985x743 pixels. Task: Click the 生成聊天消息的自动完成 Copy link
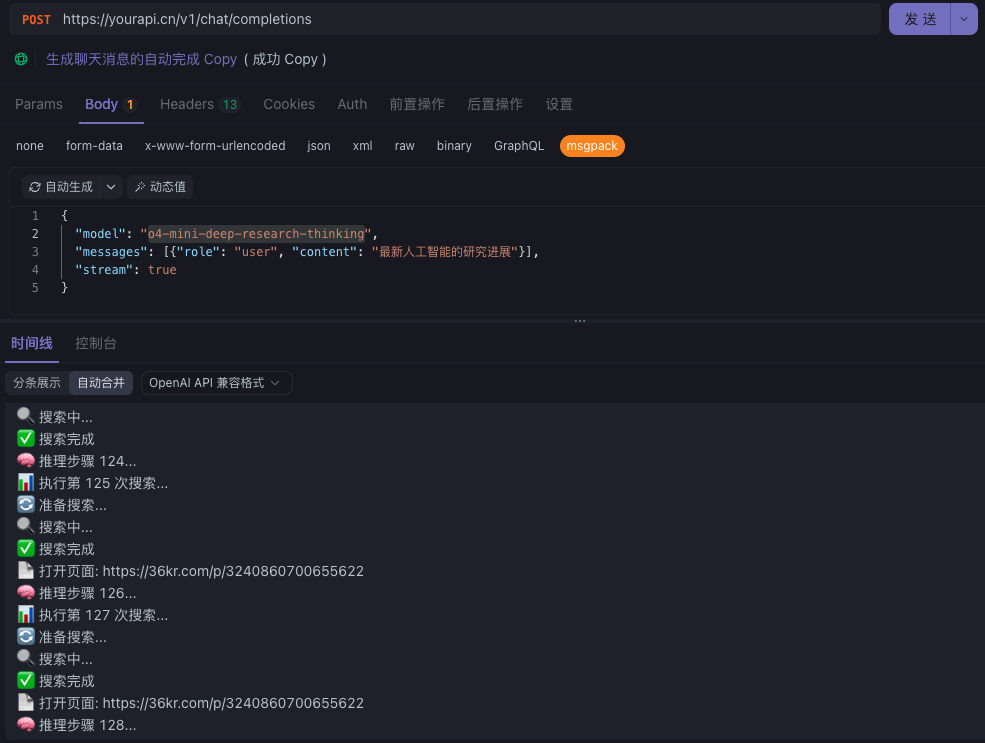[141, 59]
